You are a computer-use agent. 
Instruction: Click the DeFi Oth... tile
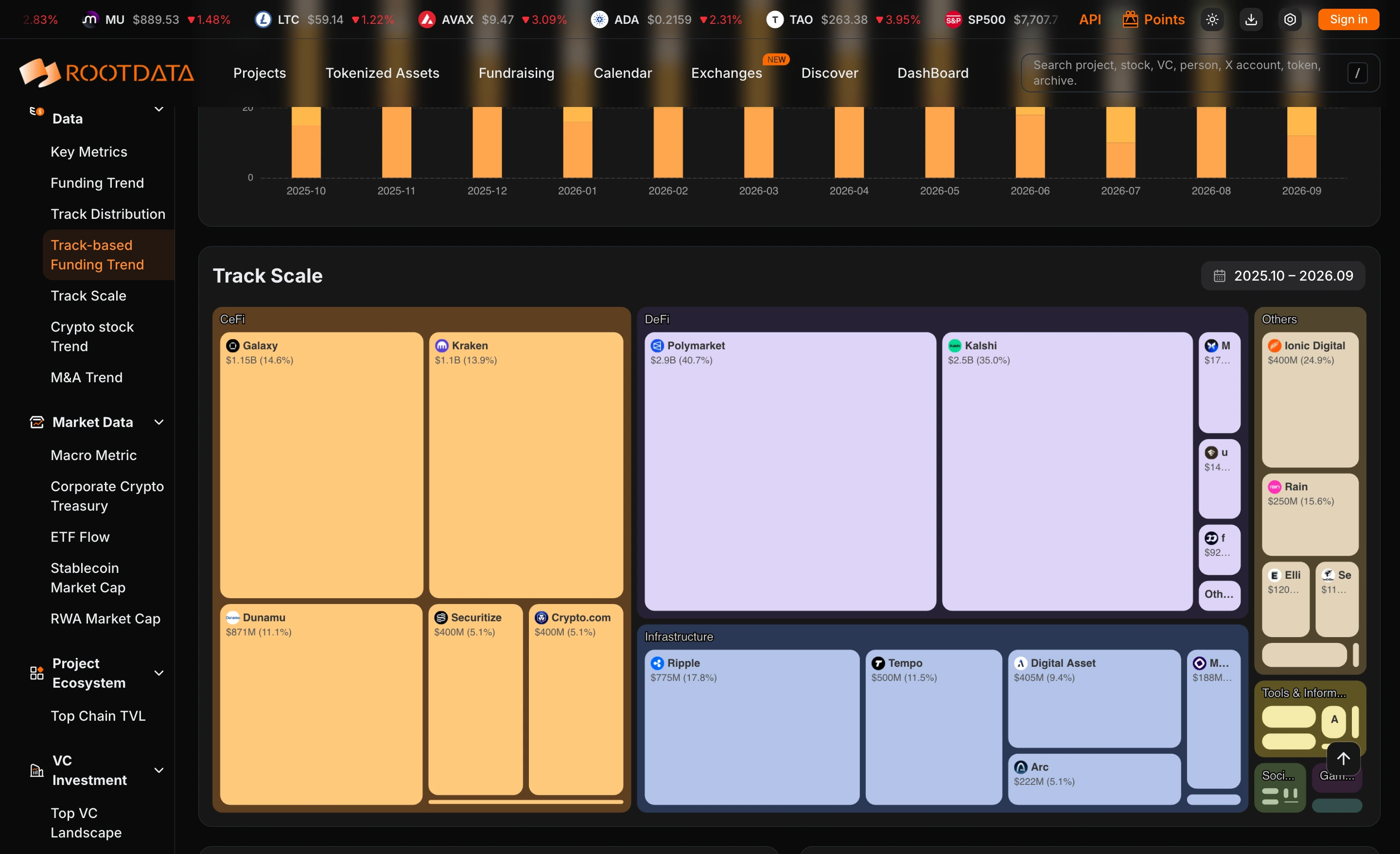click(x=1219, y=595)
